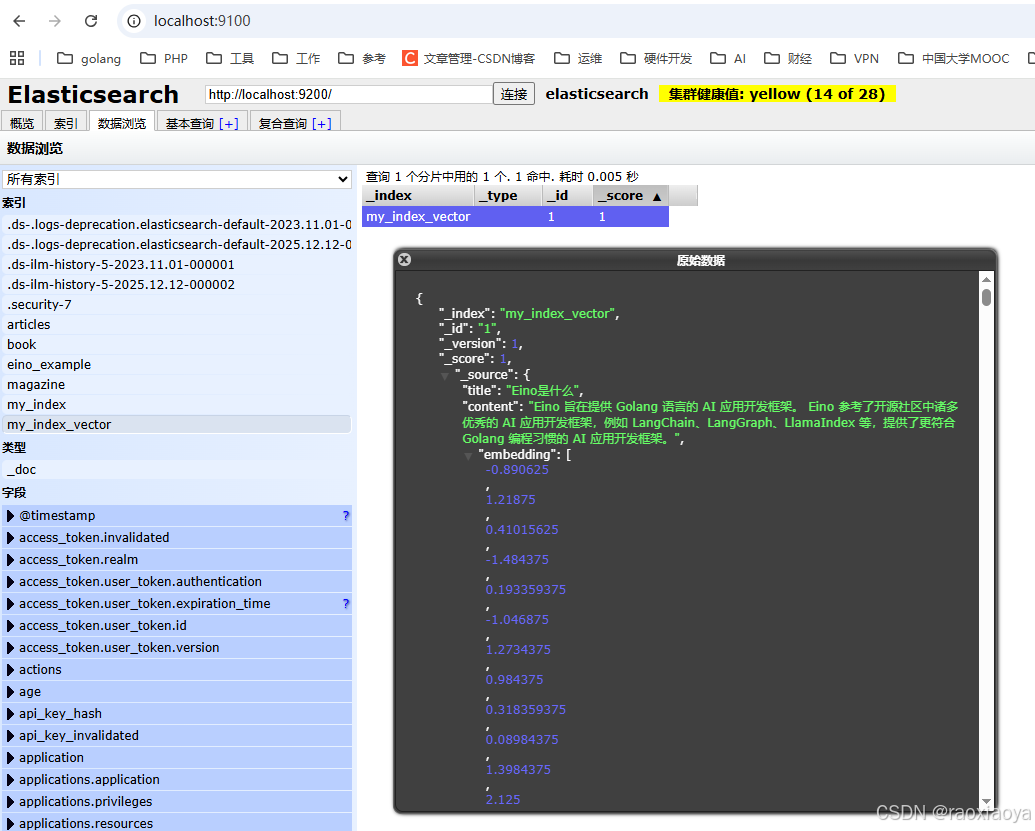Expand the access_token.user_token.id field

[11, 626]
